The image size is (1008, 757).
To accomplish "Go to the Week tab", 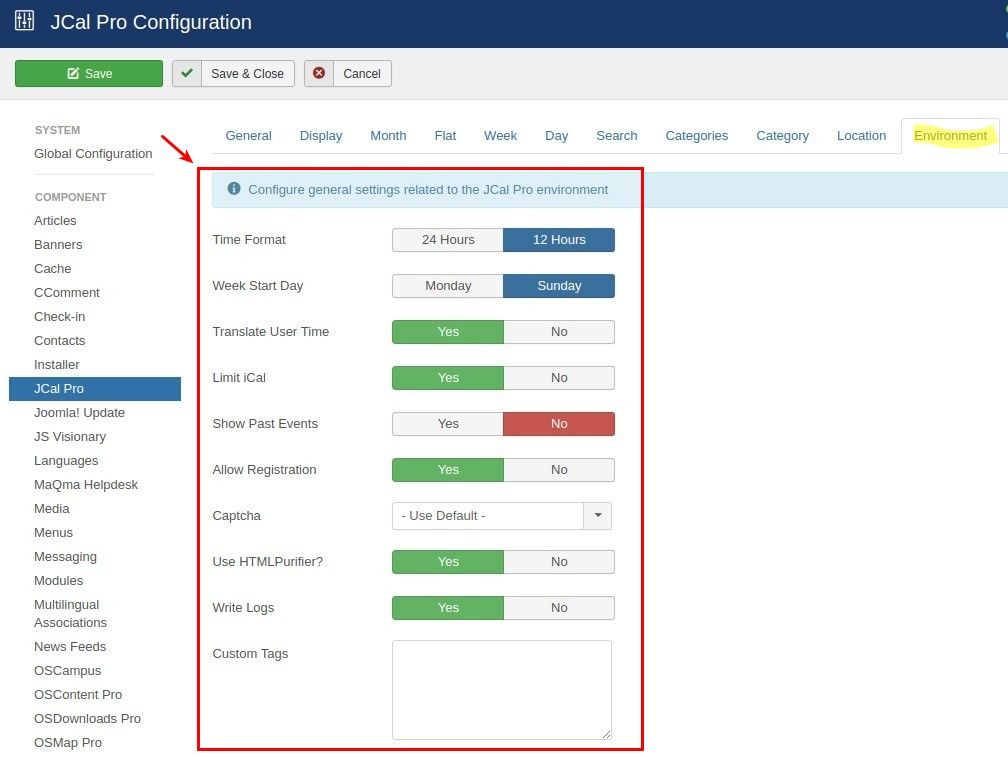I will tap(500, 136).
